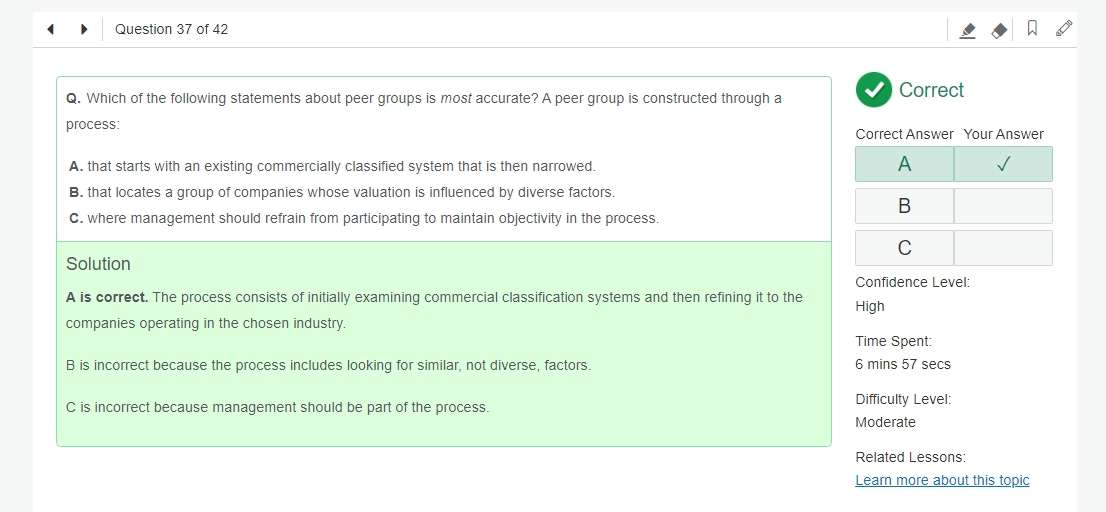This screenshot has width=1106, height=512.
Task: Go to the next question arrow
Action: pos(84,29)
